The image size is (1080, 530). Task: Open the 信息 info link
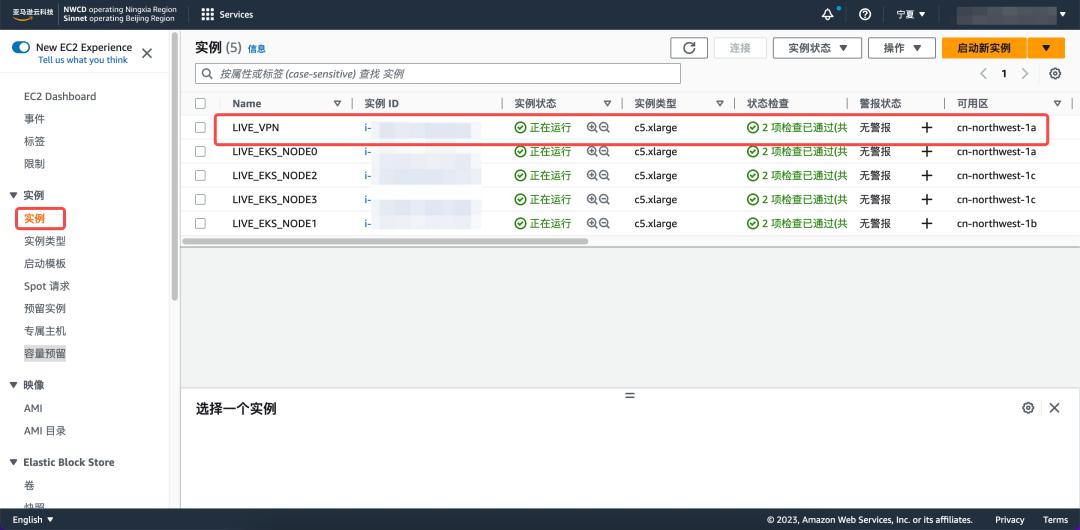(x=256, y=49)
